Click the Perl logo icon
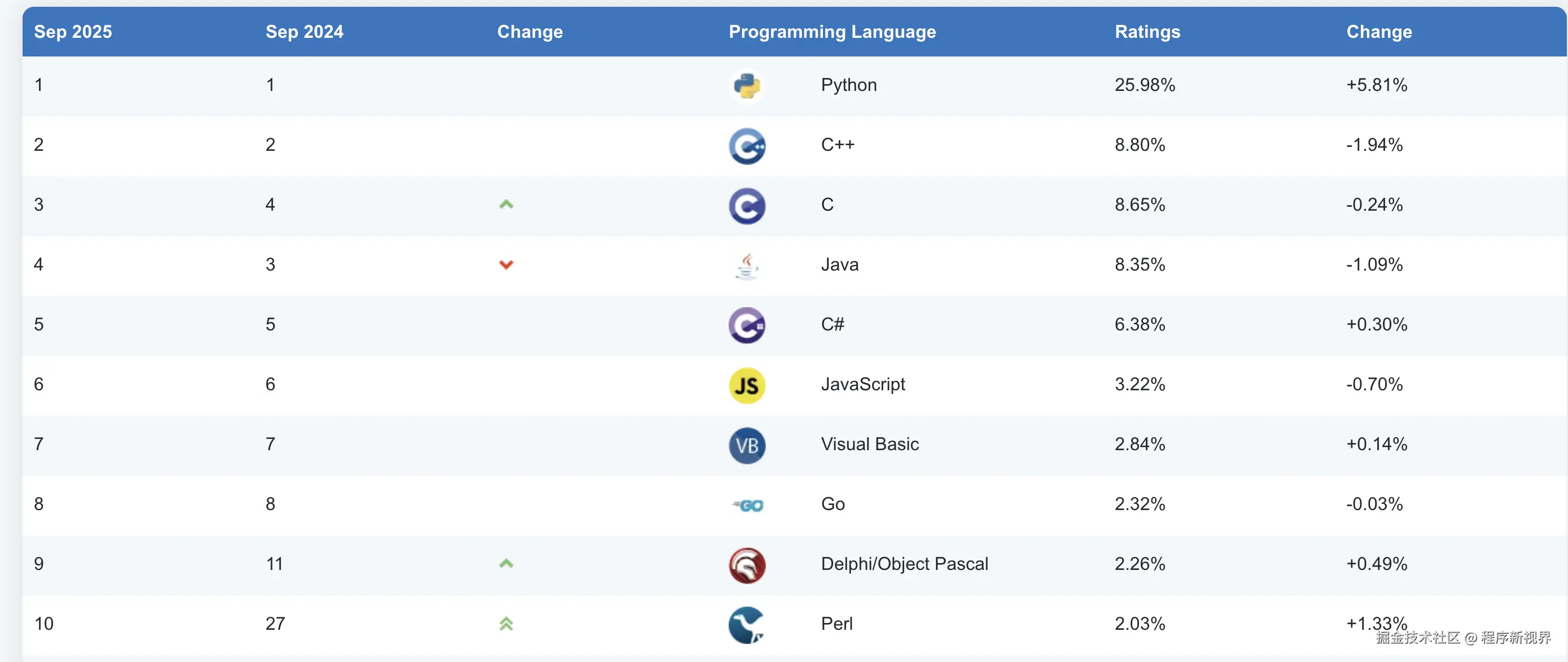This screenshot has height=662, width=1568. point(746,625)
